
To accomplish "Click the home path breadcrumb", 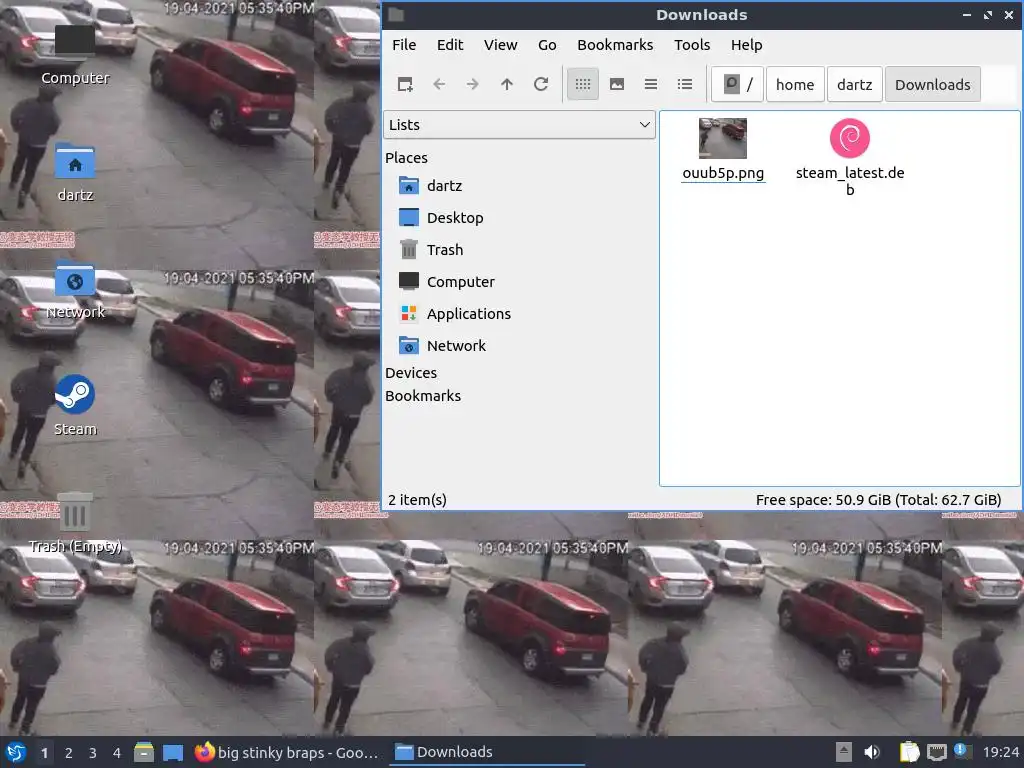I will coord(795,84).
